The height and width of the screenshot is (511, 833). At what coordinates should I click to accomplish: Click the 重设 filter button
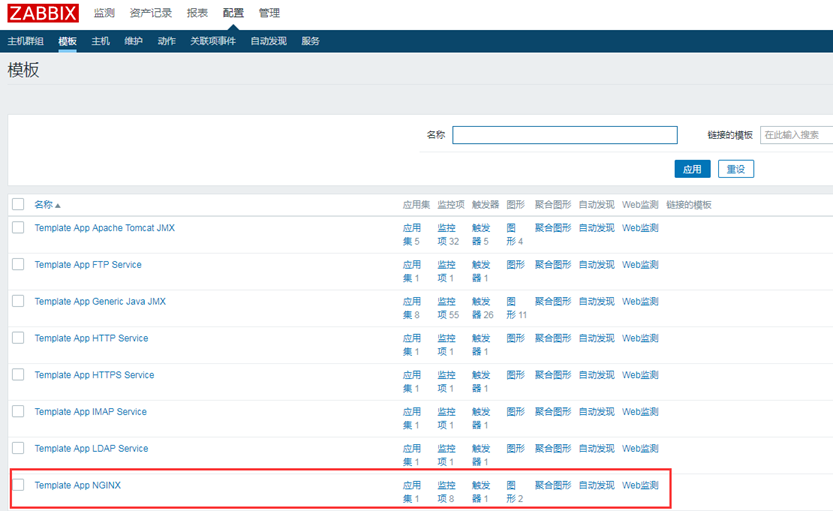(x=736, y=169)
